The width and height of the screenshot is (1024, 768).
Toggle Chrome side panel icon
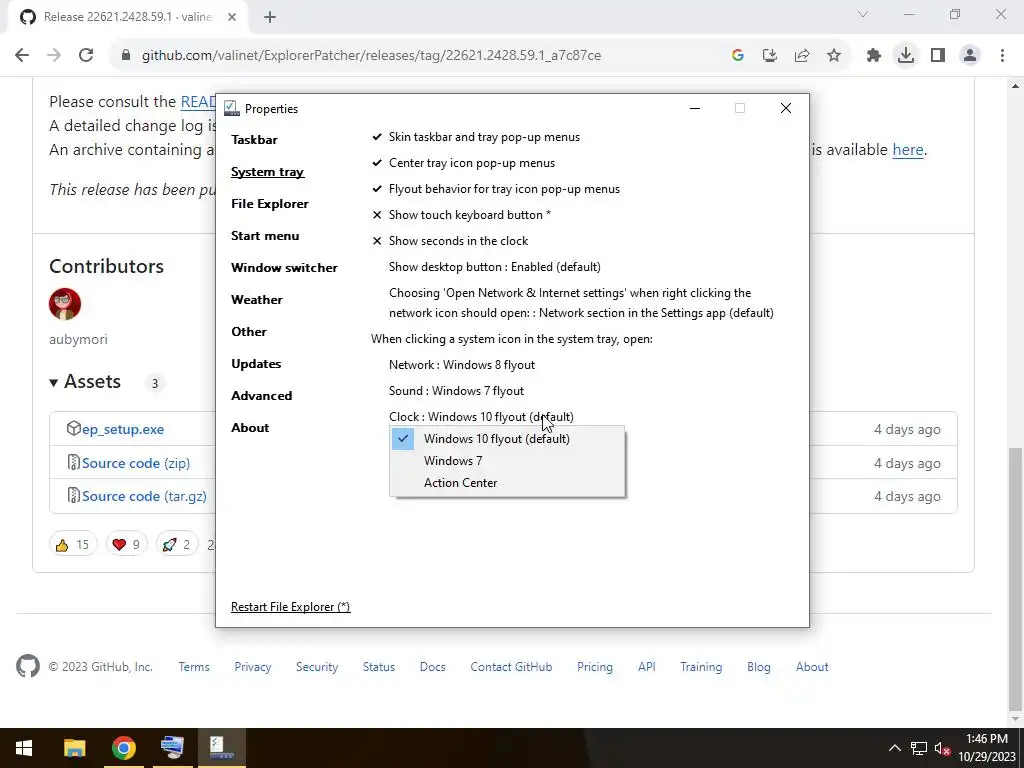(937, 56)
